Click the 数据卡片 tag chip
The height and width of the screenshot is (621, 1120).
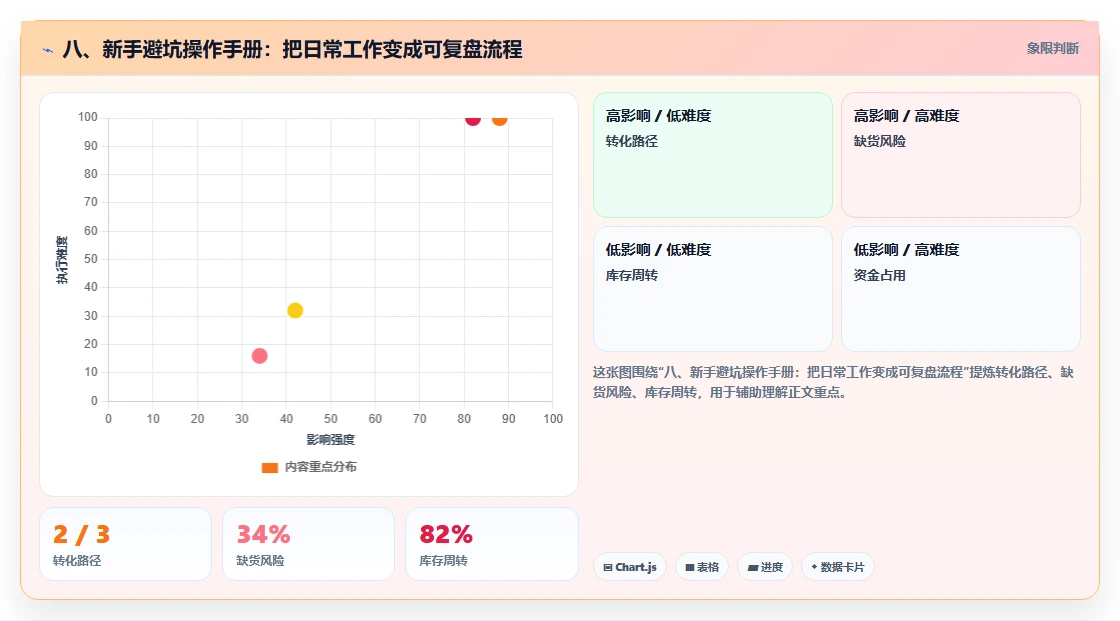coord(838,567)
